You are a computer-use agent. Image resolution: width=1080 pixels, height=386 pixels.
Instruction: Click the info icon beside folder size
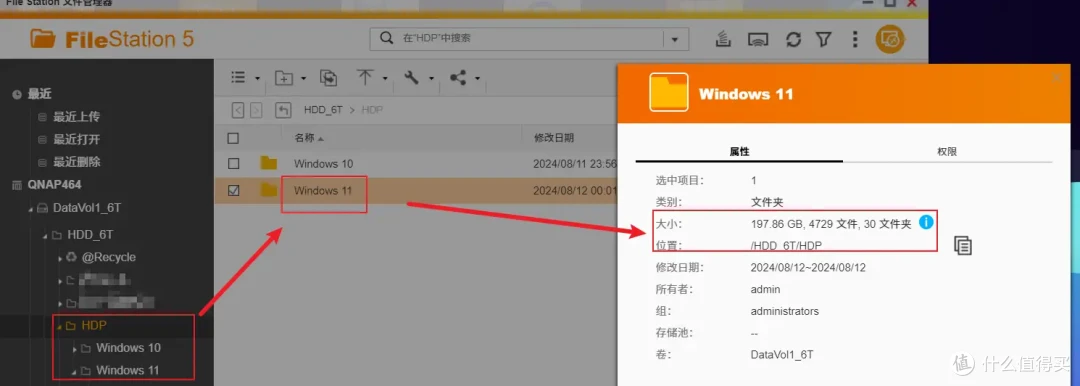pos(926,222)
